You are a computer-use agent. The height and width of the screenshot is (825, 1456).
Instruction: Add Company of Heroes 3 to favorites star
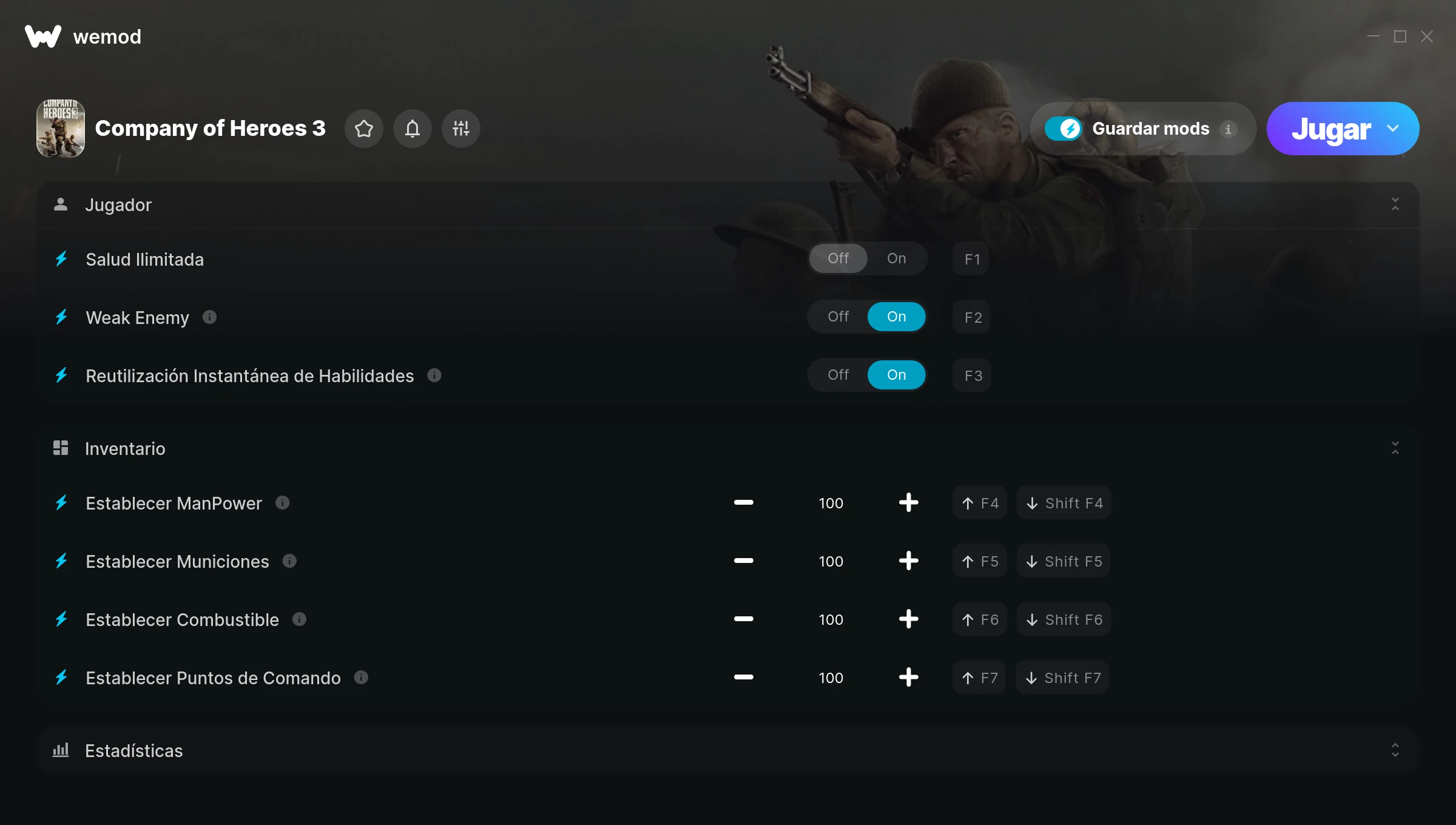pyautogui.click(x=364, y=129)
